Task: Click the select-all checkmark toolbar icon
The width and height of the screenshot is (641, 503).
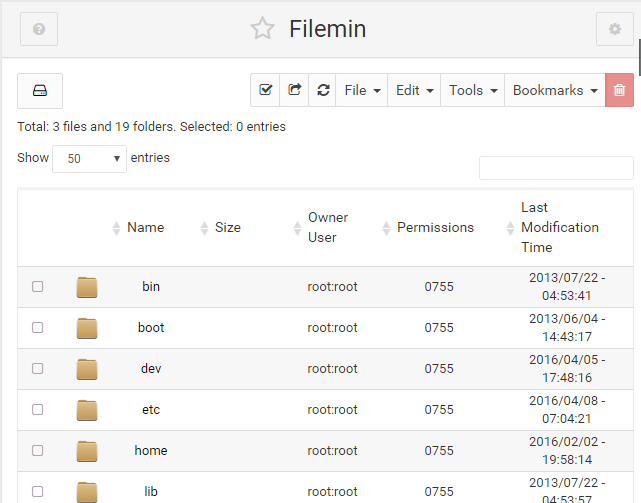Action: point(265,90)
